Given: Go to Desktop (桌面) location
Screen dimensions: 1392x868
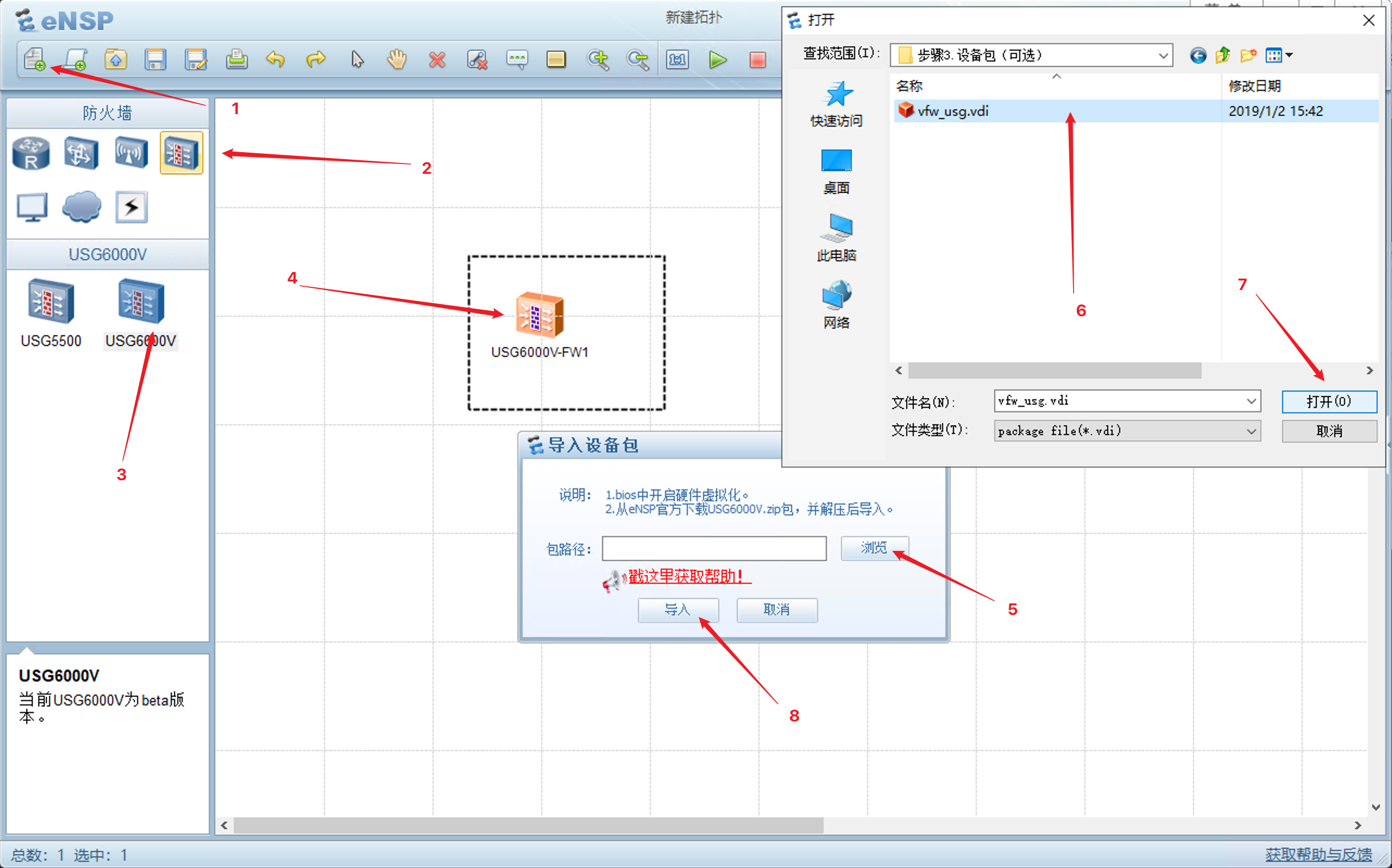Looking at the screenshot, I should click(836, 172).
